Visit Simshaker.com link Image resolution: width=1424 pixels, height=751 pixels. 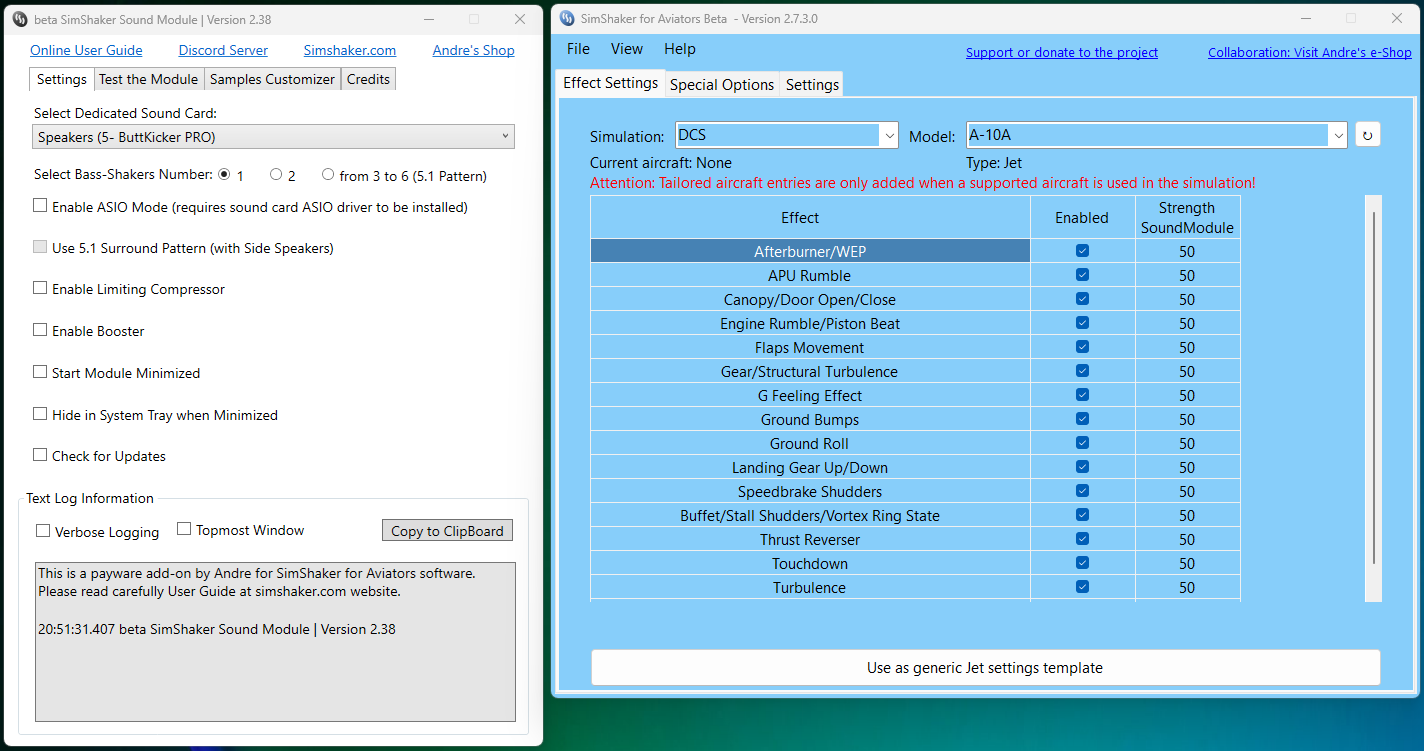click(350, 50)
